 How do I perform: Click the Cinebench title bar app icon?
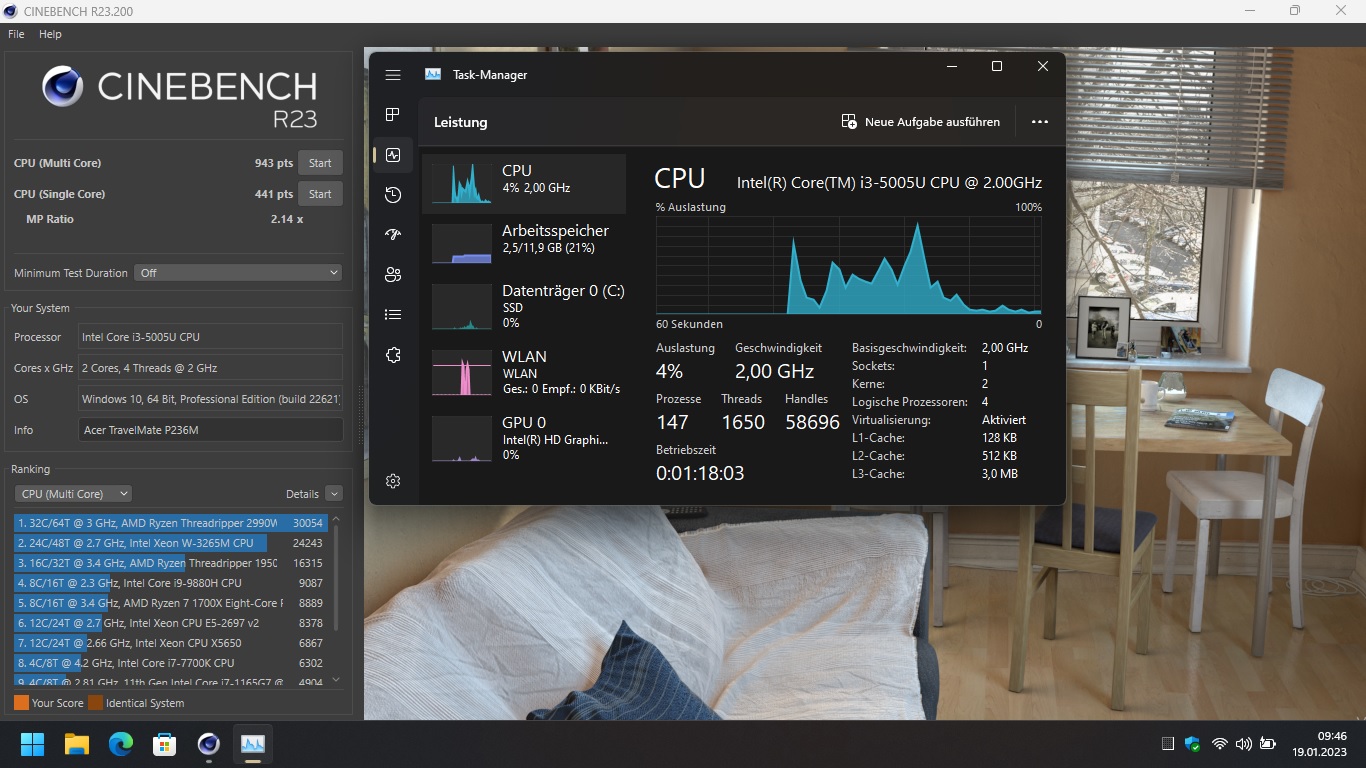pyautogui.click(x=11, y=11)
